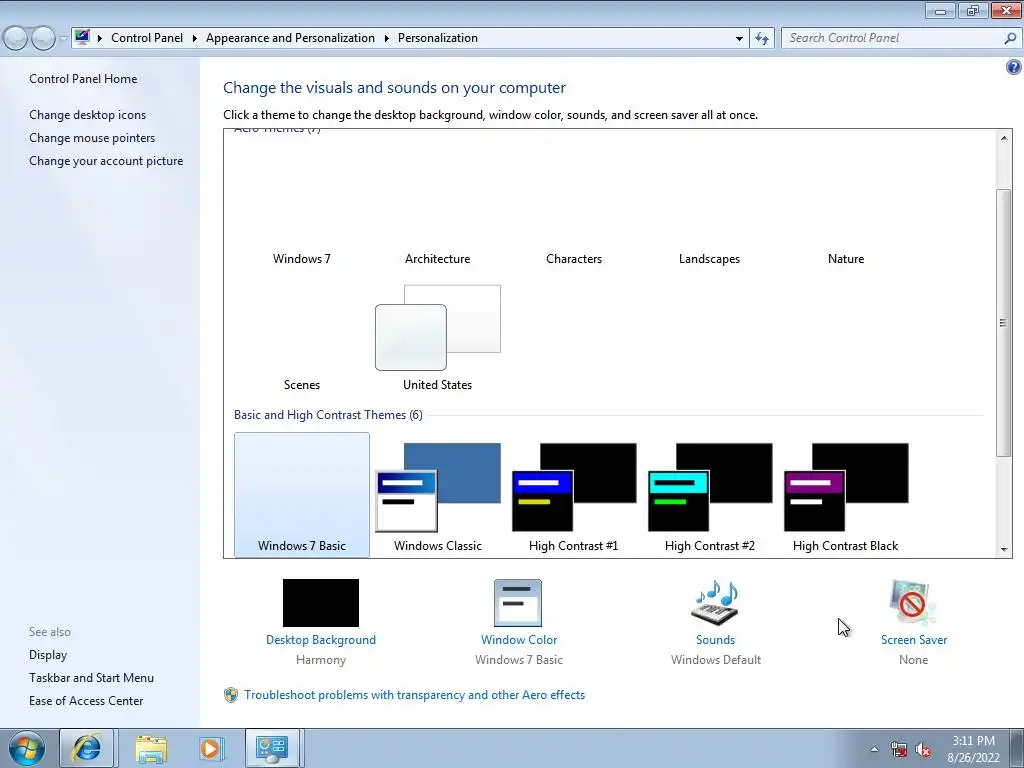Screen dimensions: 1024x768
Task: Click Appearance and Personalization breadcrumb
Action: [x=291, y=38]
